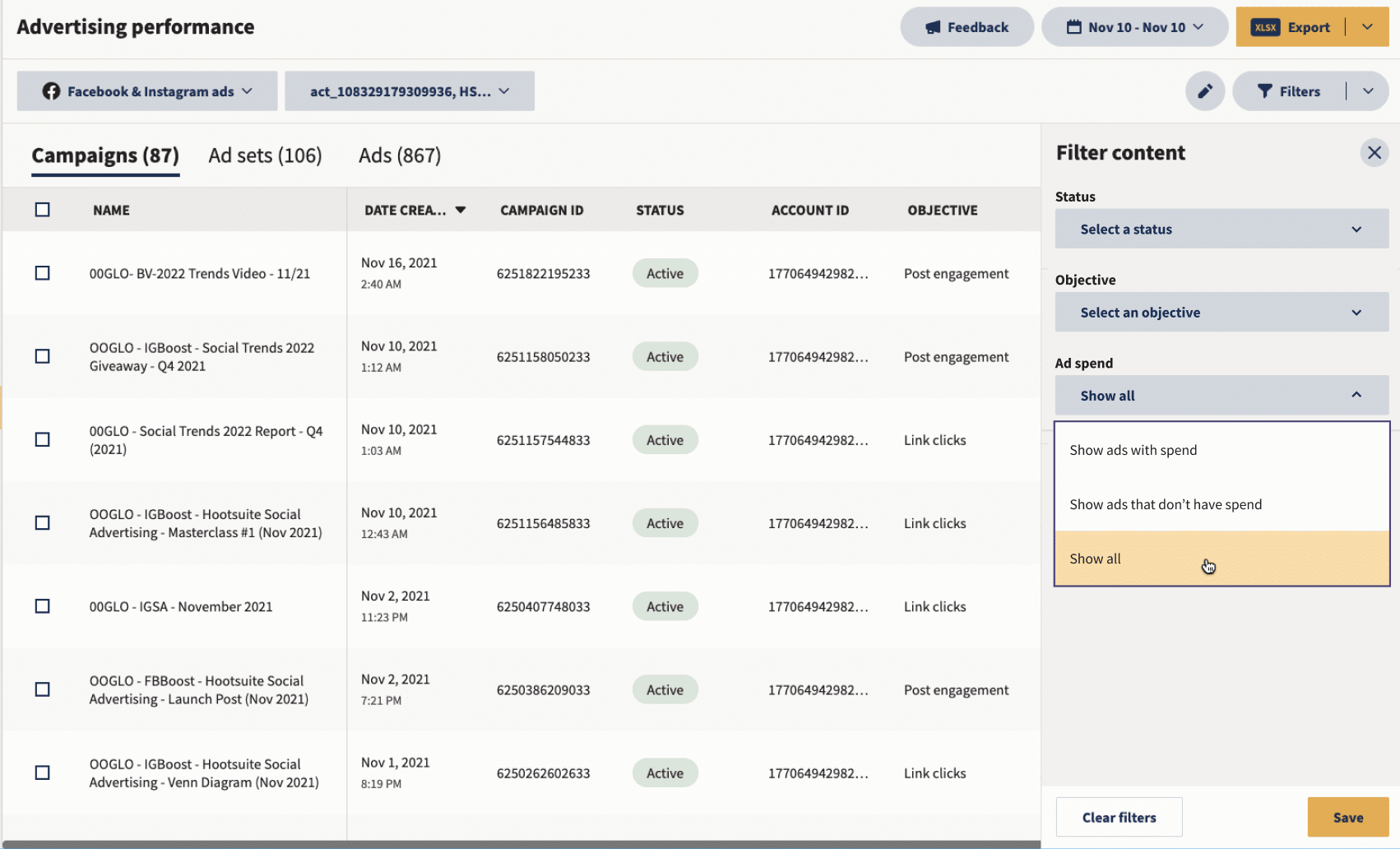Viewport: 1400px width, 849px height.
Task: Click the Date Created sort arrow
Action: [x=461, y=210]
